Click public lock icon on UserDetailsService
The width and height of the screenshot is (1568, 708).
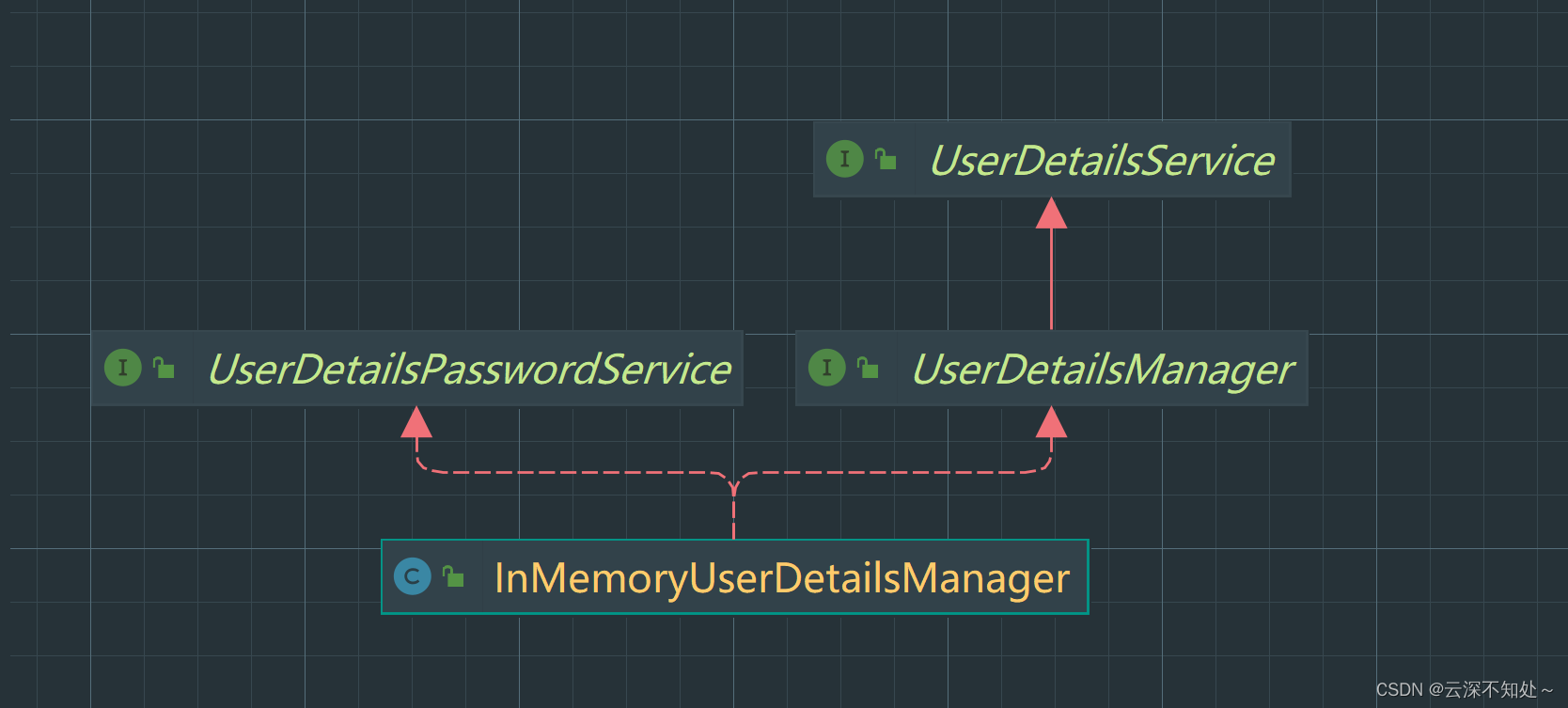886,159
